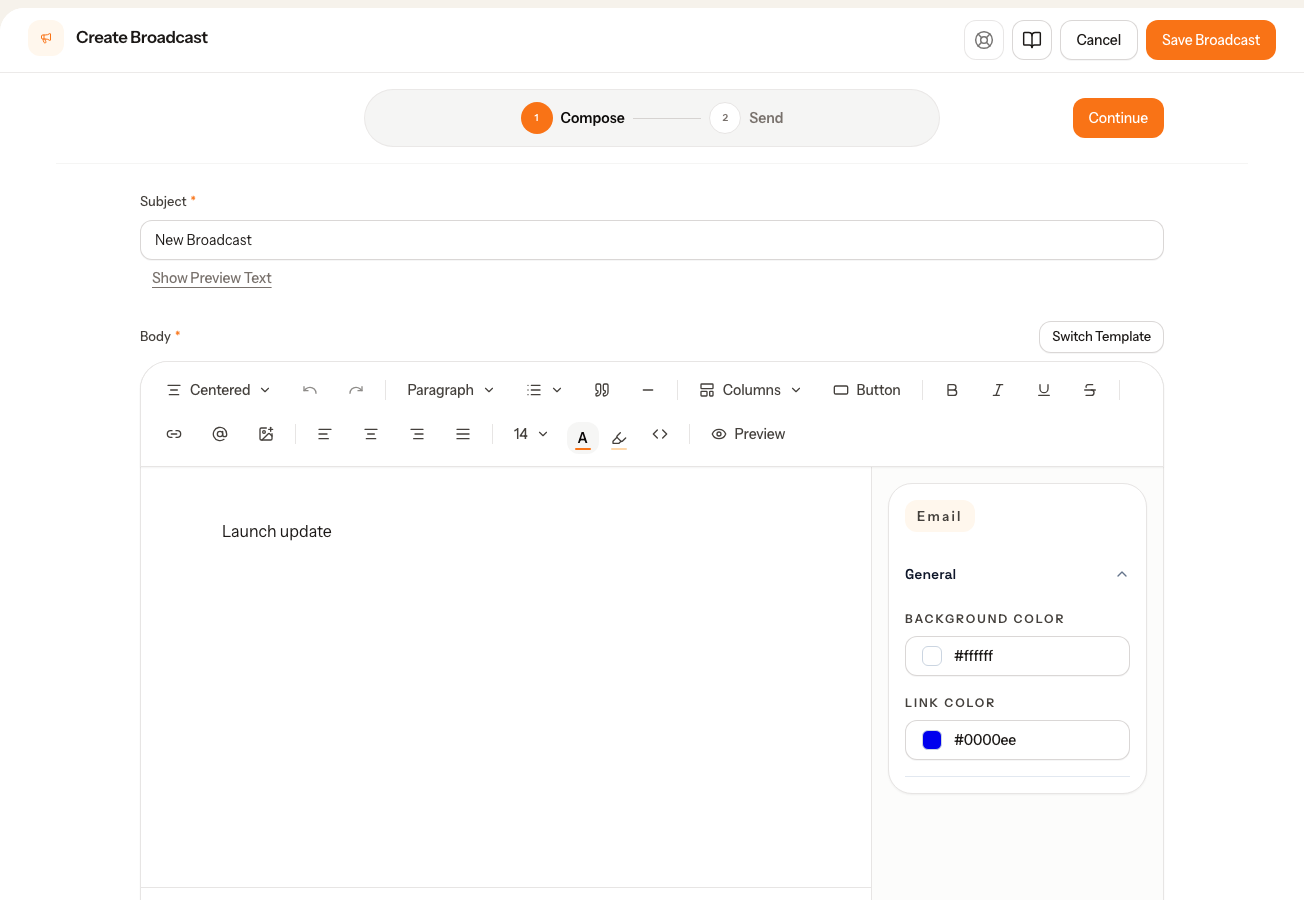Toggle underline formatting
Viewport: 1304px width, 900px height.
click(x=1044, y=390)
